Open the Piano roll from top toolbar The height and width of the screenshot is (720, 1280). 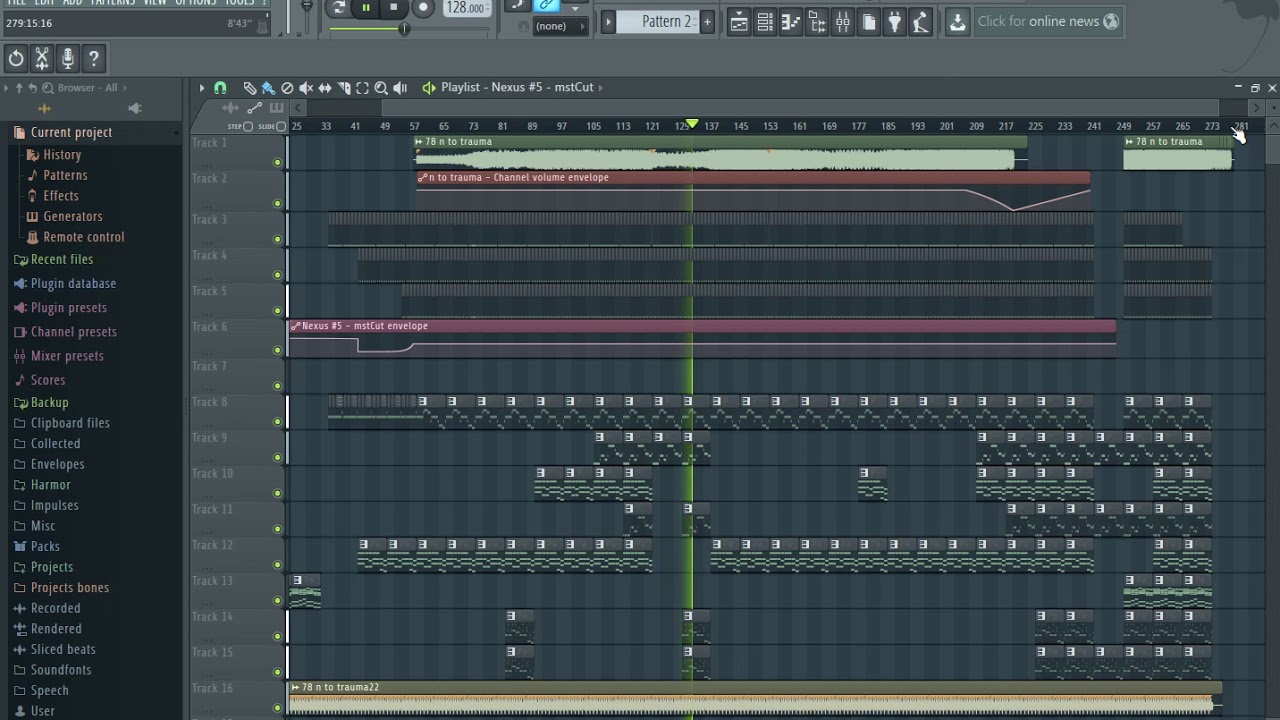coord(791,21)
